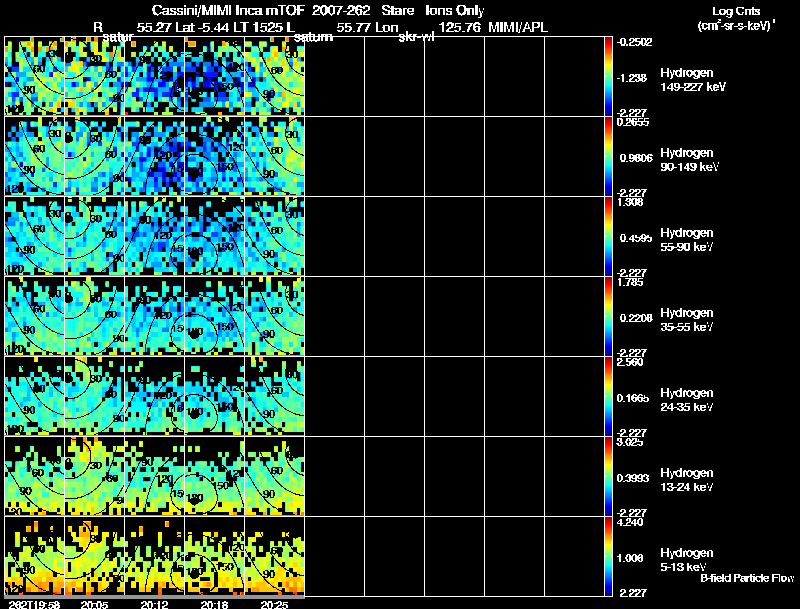Select the Hydrogen 13-24 keV label
Screen dimensions: 800x609
(687, 479)
